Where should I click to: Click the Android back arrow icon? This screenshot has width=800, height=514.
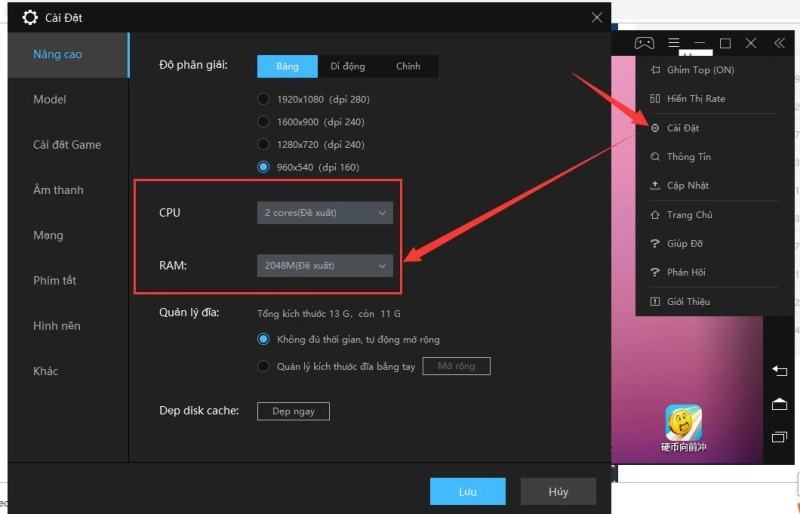coord(779,370)
